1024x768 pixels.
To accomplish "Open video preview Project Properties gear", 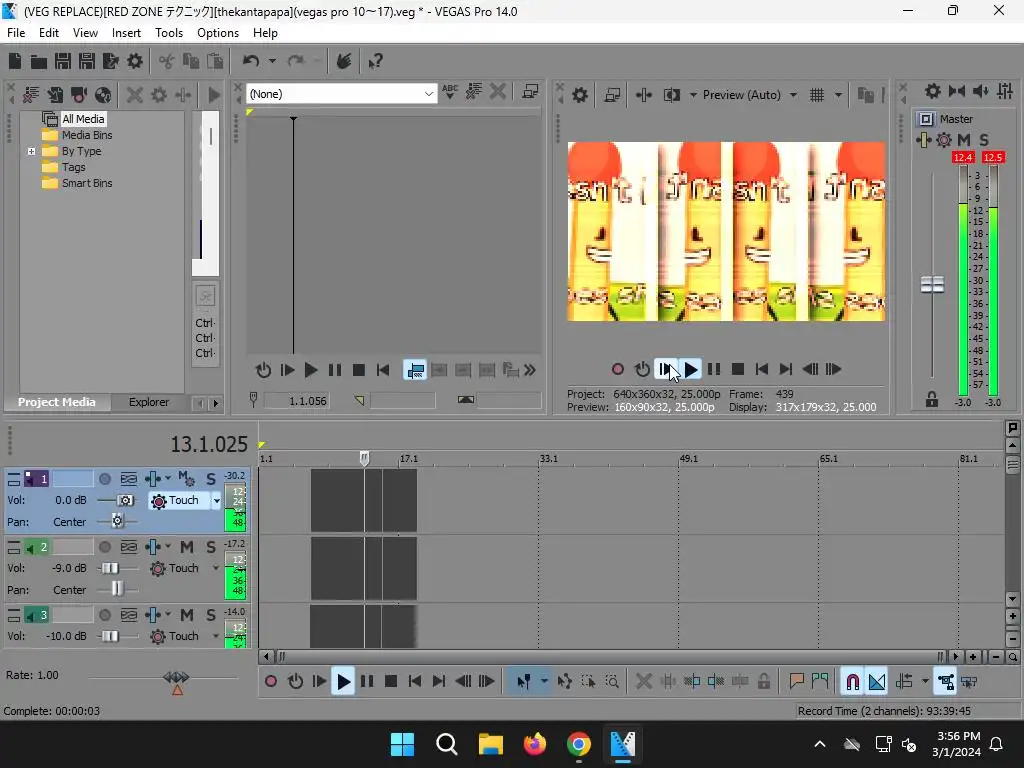I will pos(580,95).
